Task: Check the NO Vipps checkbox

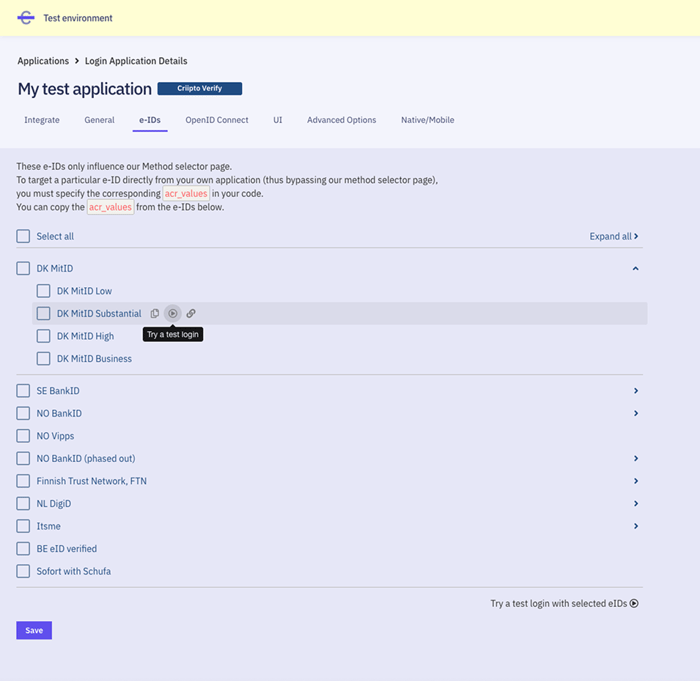Action: coord(23,436)
